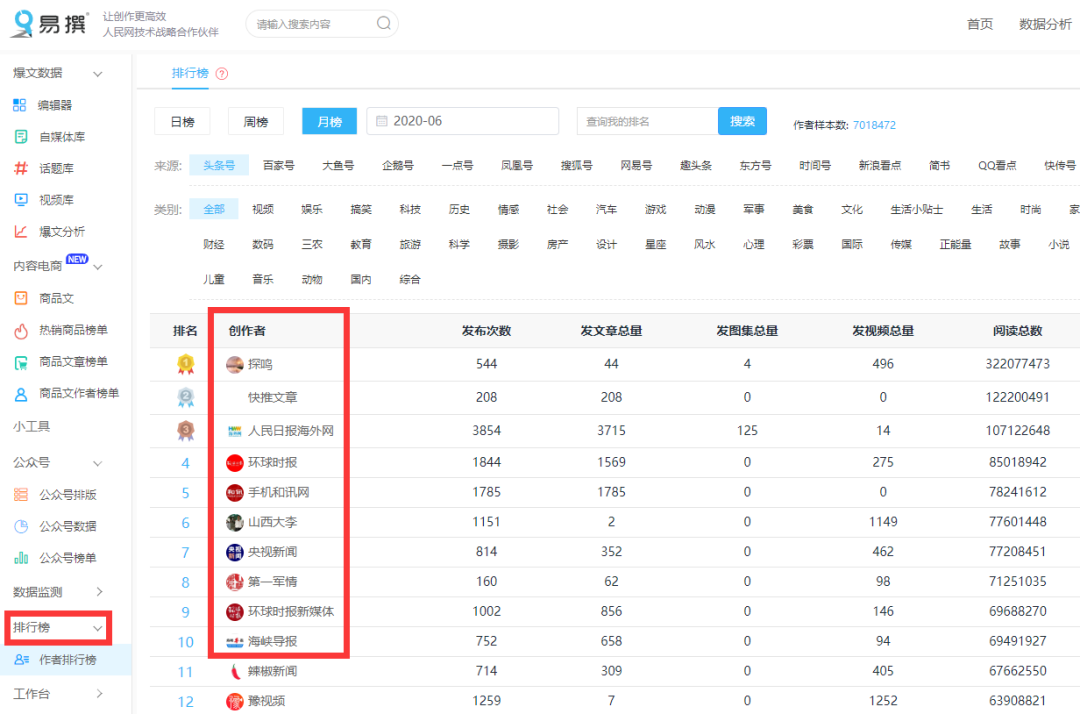Click the calendar icon in date field

click(x=382, y=121)
